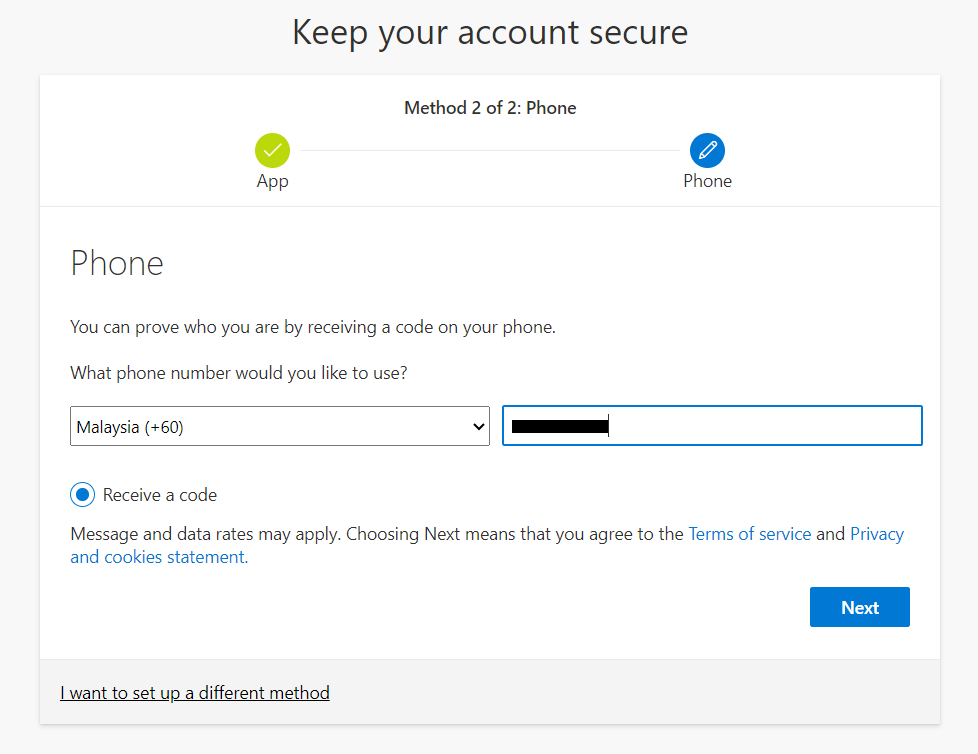
Task: Select the Receive a code radio button
Action: tap(83, 495)
